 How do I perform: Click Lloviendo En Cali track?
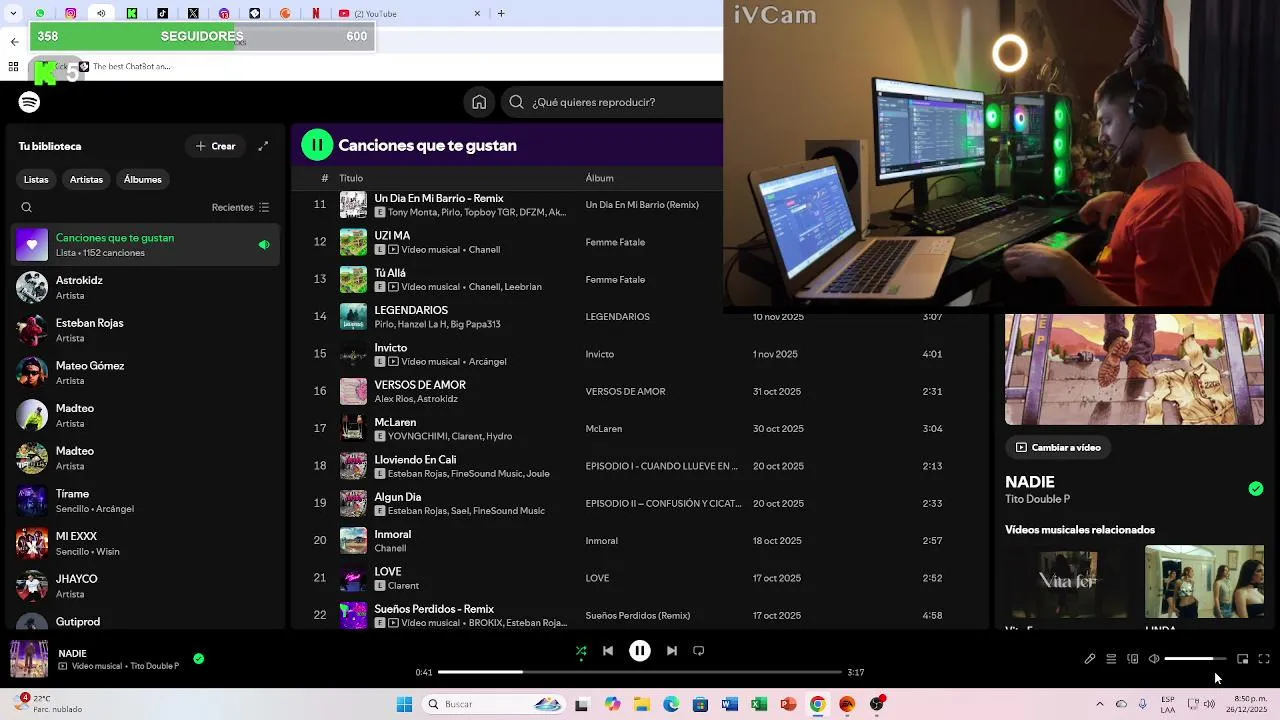click(x=415, y=460)
